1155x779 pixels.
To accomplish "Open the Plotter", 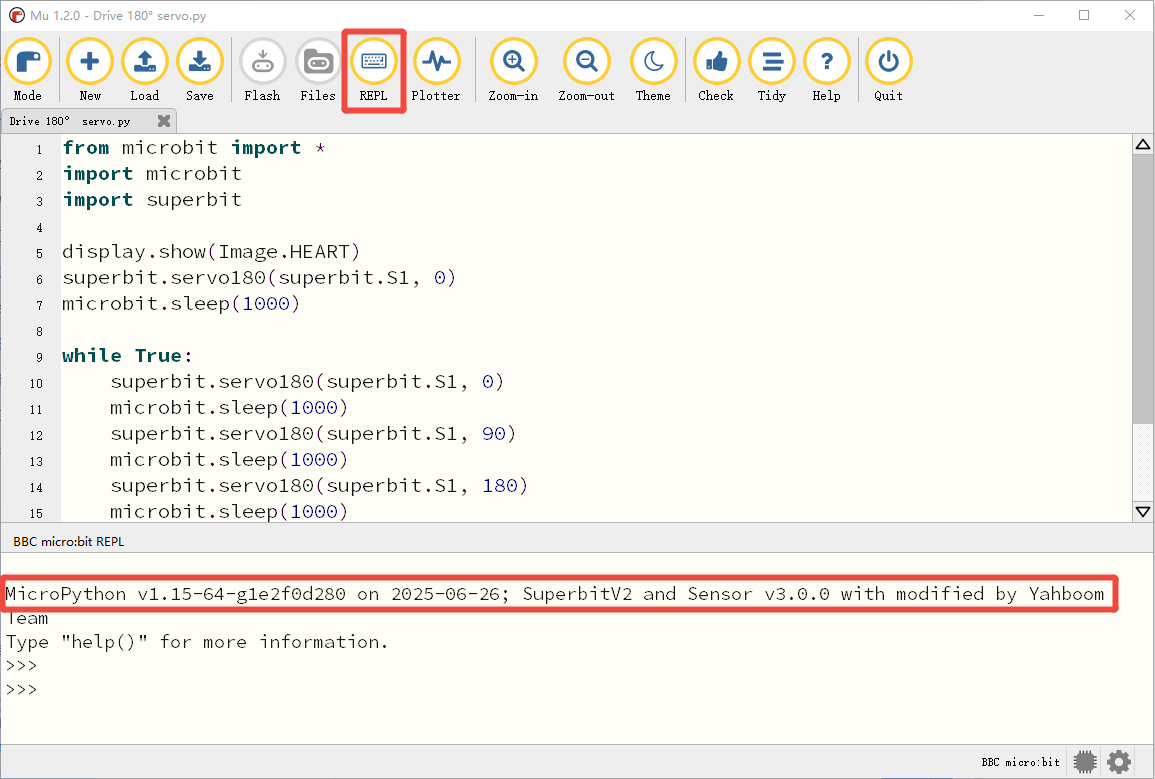I will click(436, 71).
